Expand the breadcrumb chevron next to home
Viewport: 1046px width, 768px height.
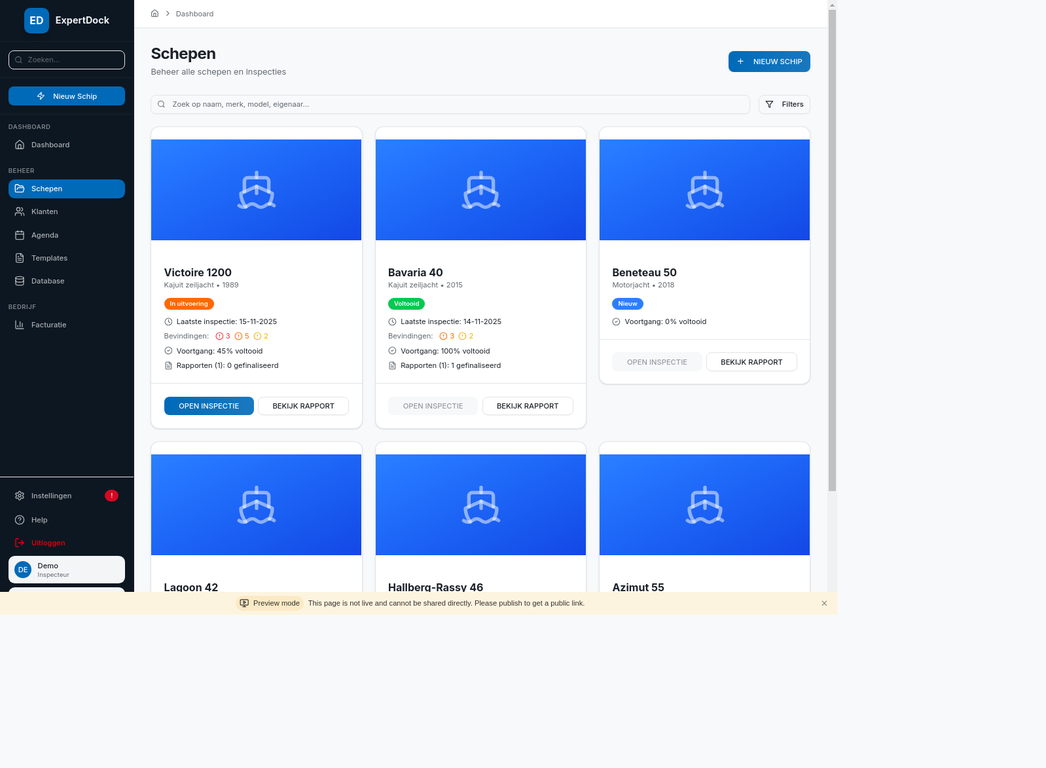pyautogui.click(x=167, y=13)
